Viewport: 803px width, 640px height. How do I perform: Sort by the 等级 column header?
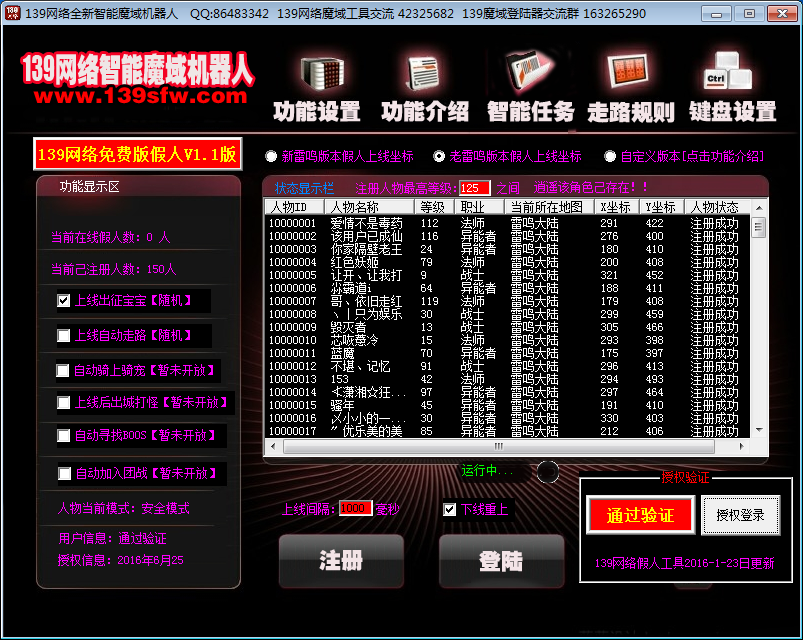point(435,207)
